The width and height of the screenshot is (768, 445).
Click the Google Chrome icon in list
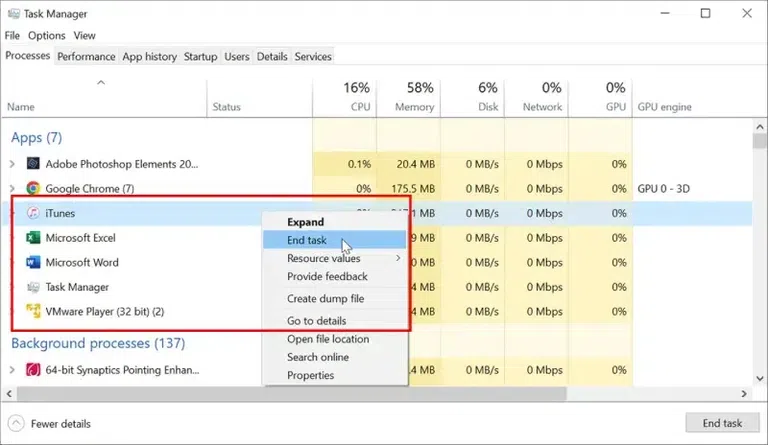click(x=33, y=188)
